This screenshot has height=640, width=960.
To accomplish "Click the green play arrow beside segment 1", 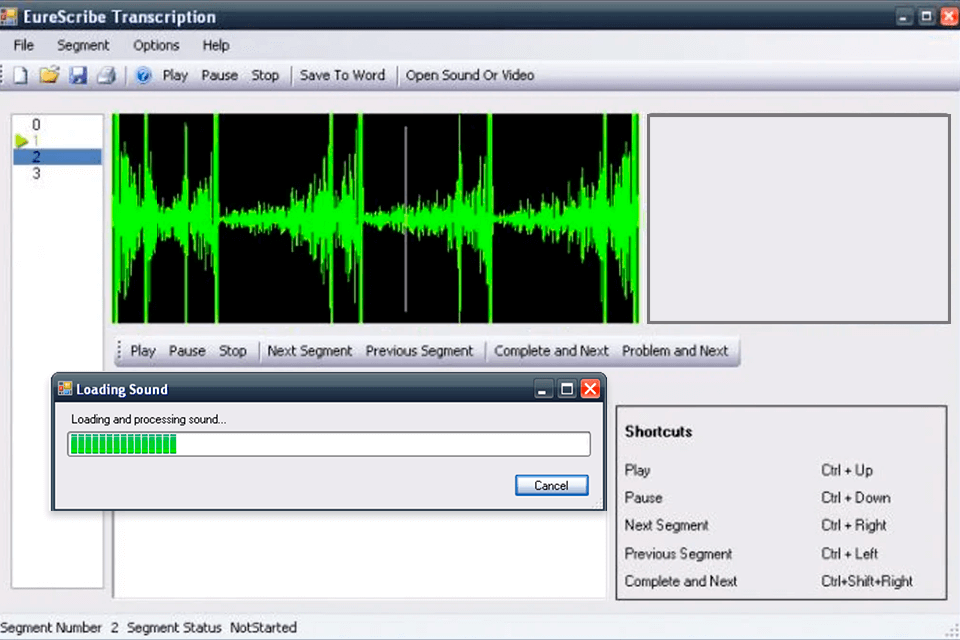I will 22,141.
